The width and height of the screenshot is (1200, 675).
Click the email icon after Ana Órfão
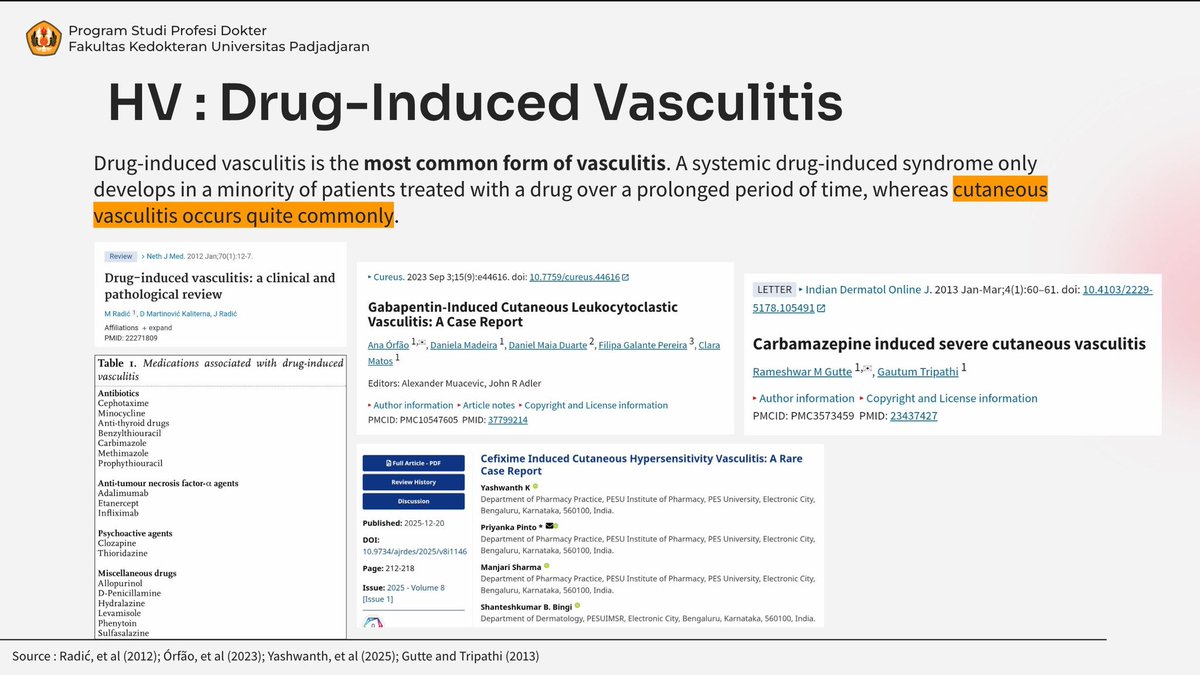[x=420, y=342]
